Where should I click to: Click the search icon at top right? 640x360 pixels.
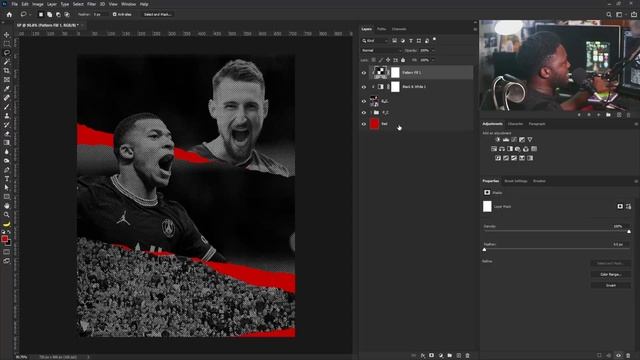tap(609, 14)
